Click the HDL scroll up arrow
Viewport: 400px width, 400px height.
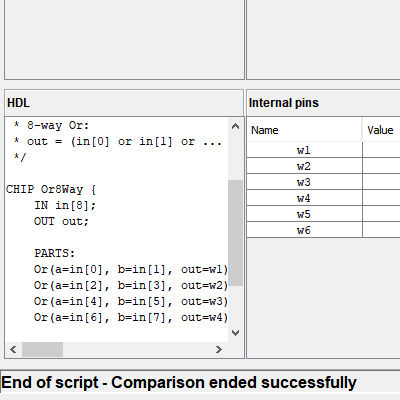pos(235,126)
